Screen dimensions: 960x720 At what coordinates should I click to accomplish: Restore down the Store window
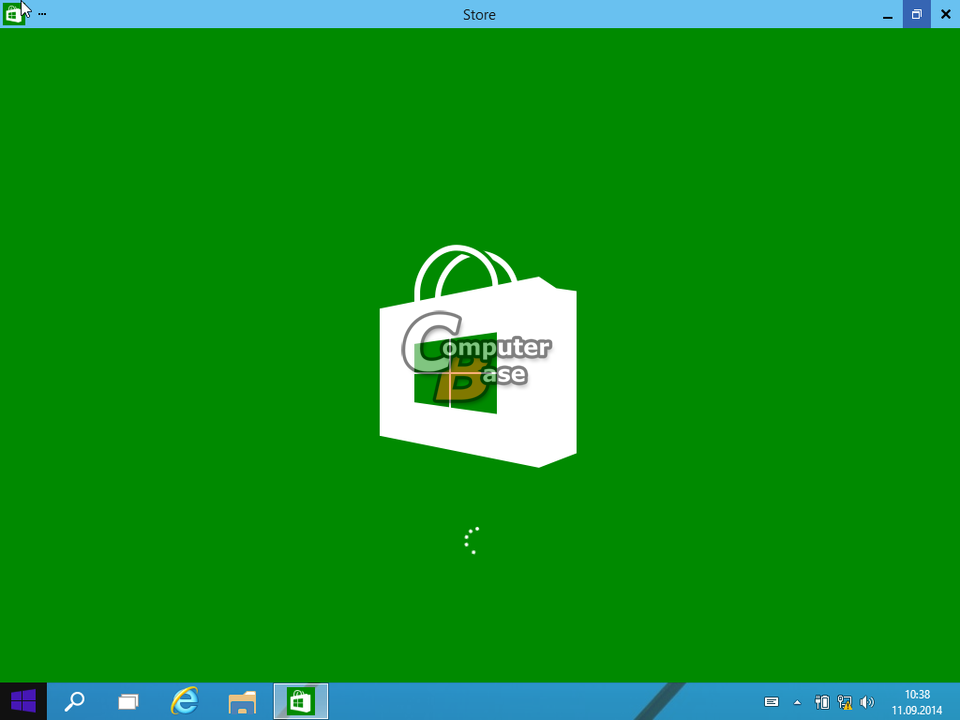(x=916, y=15)
